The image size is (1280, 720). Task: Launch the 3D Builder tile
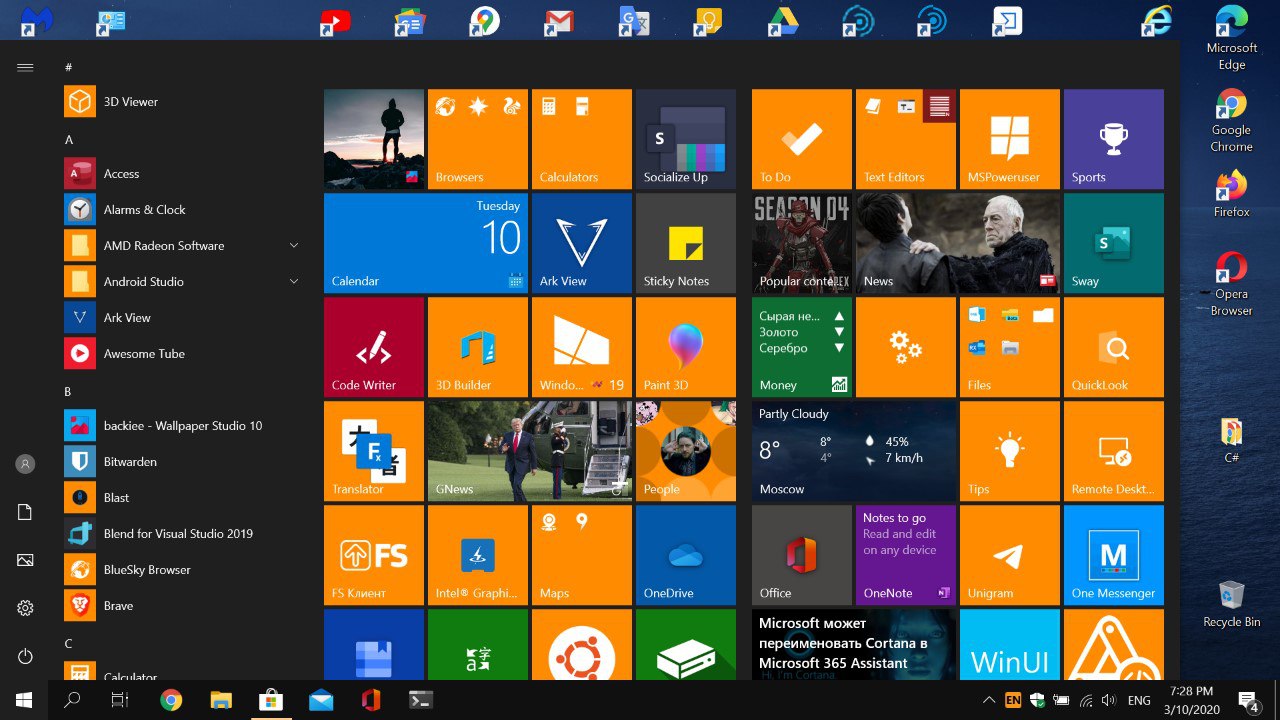(478, 347)
